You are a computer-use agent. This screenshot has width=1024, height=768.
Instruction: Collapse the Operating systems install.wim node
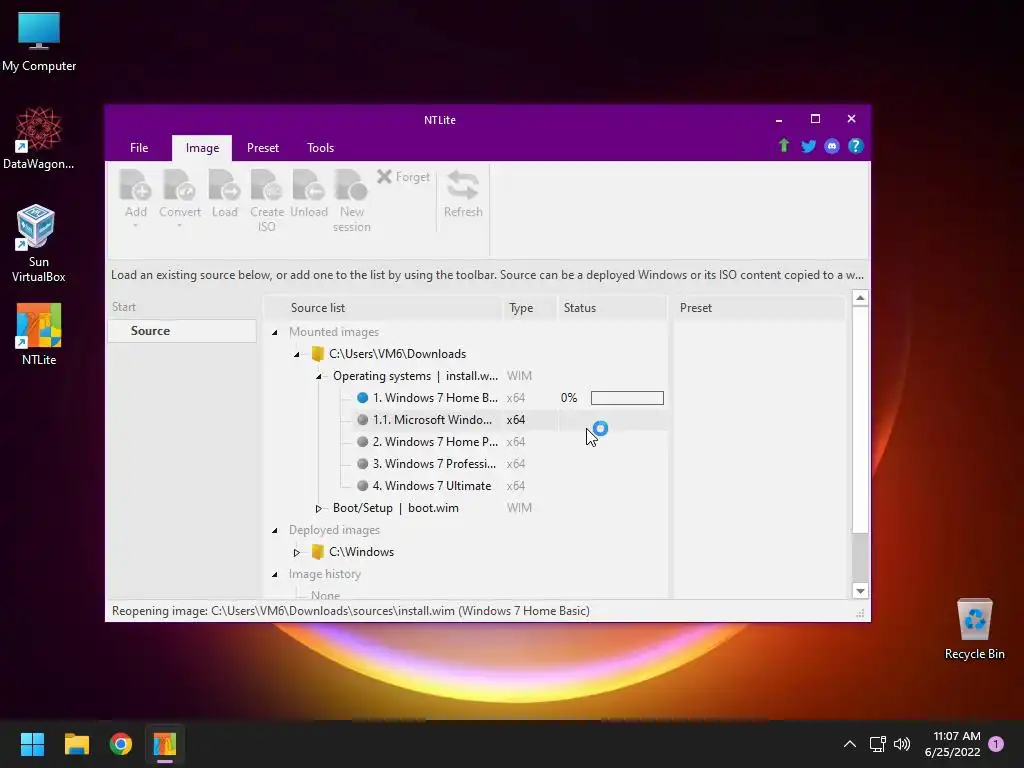(x=319, y=377)
